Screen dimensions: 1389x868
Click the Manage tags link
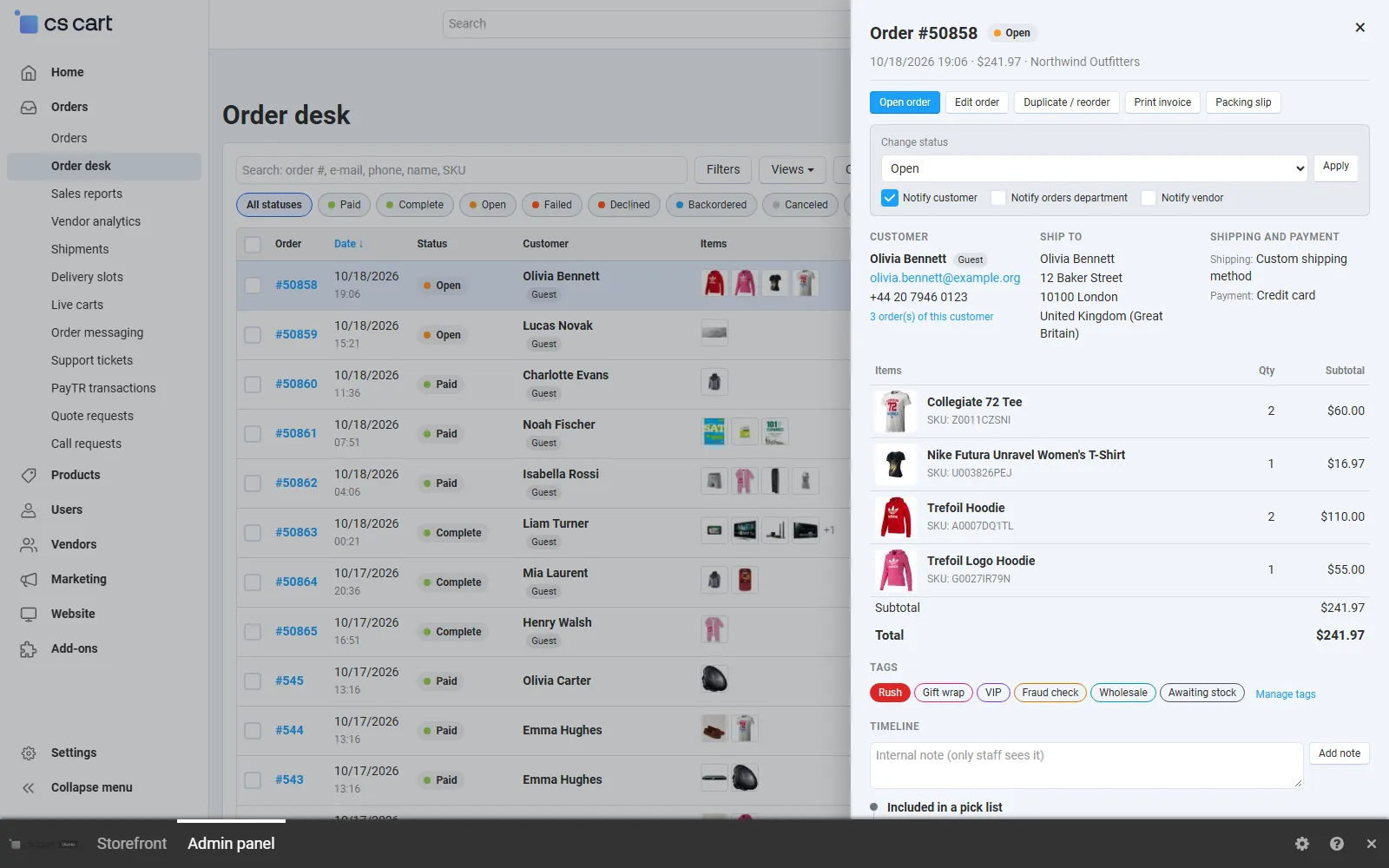point(1285,694)
